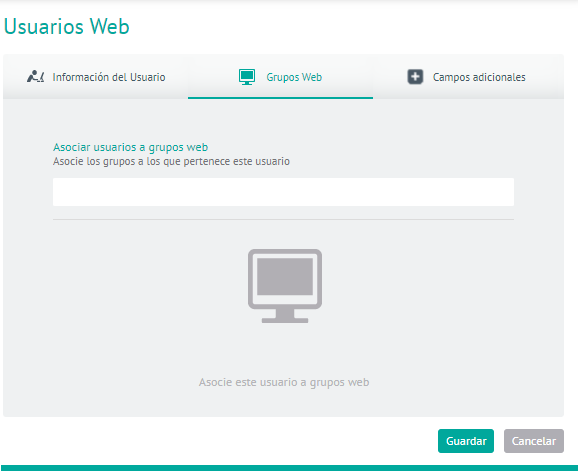Click the teal monitor icon in Grupos Web tab
Image resolution: width=578 pixels, height=471 pixels.
(247, 77)
